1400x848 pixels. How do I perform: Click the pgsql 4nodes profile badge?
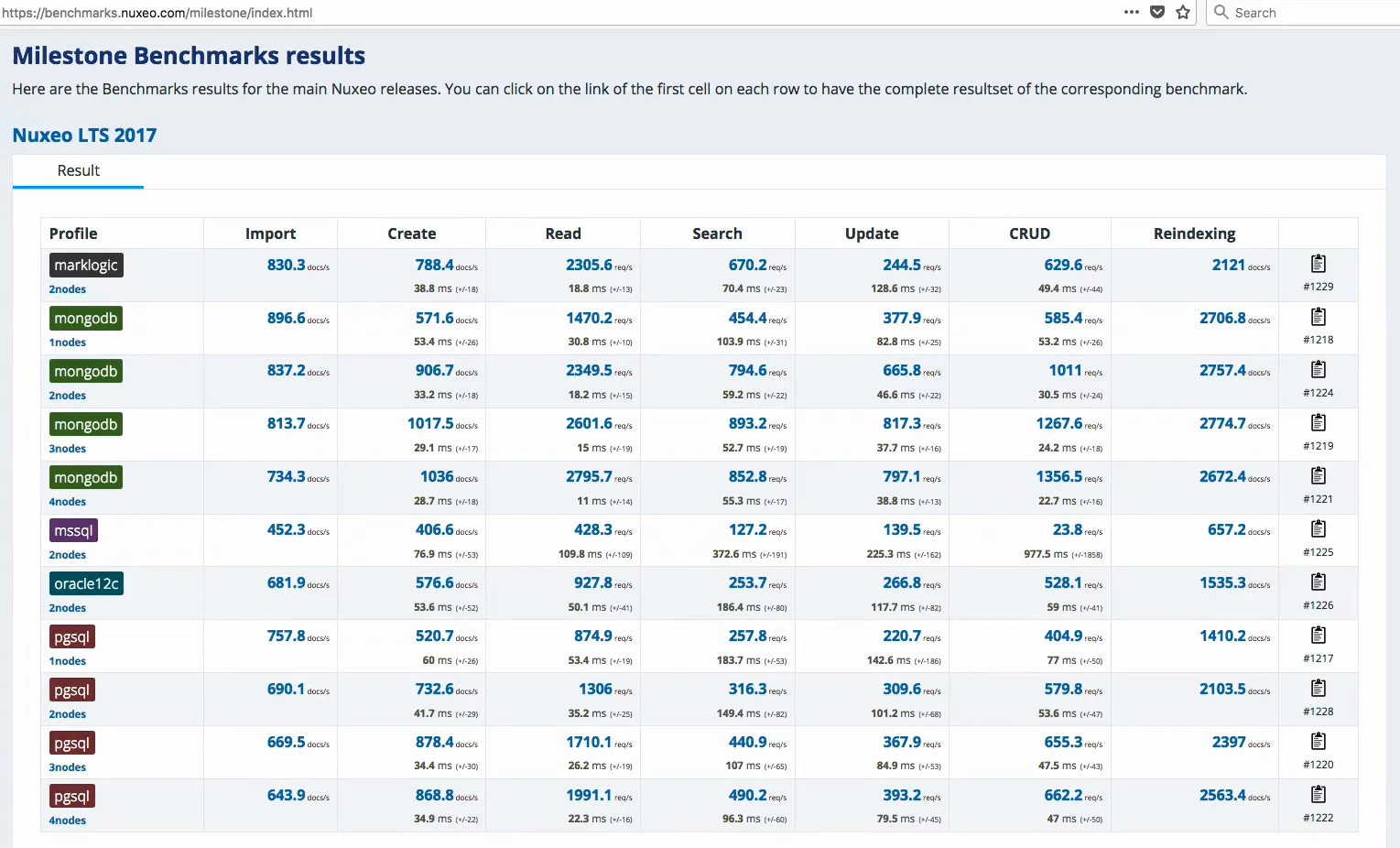click(71, 797)
